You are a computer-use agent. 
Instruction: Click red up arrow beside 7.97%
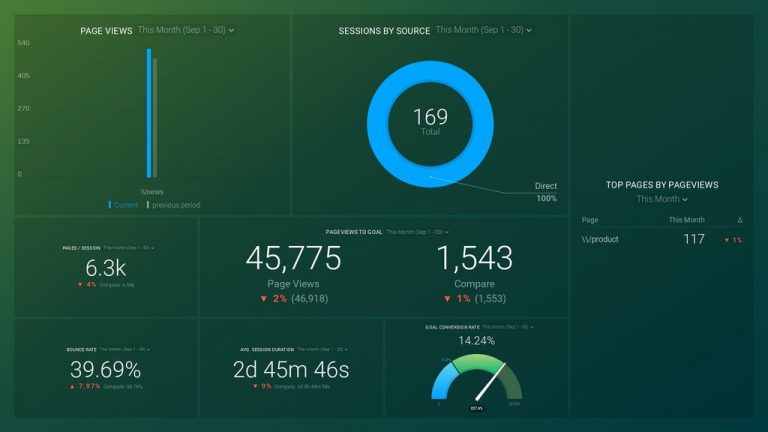(x=72, y=386)
